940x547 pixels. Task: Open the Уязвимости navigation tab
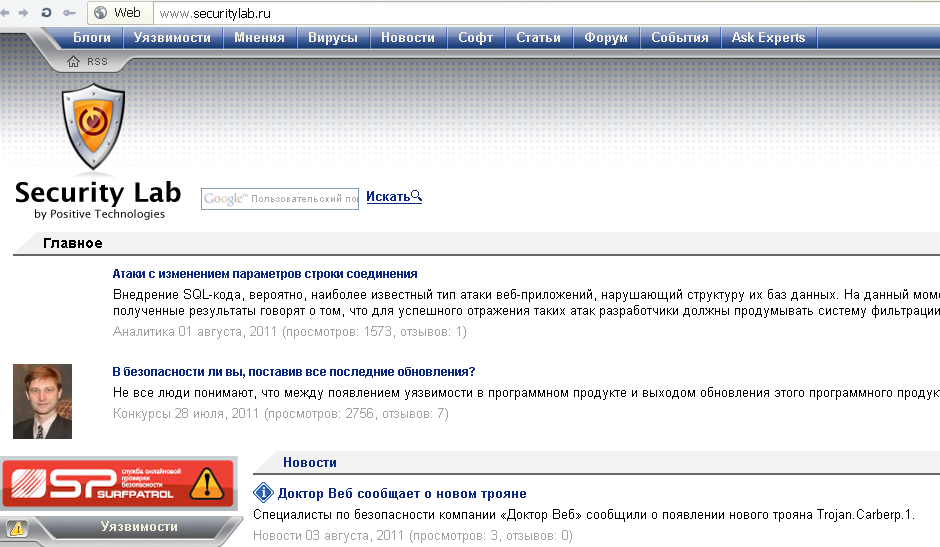[x=172, y=37]
